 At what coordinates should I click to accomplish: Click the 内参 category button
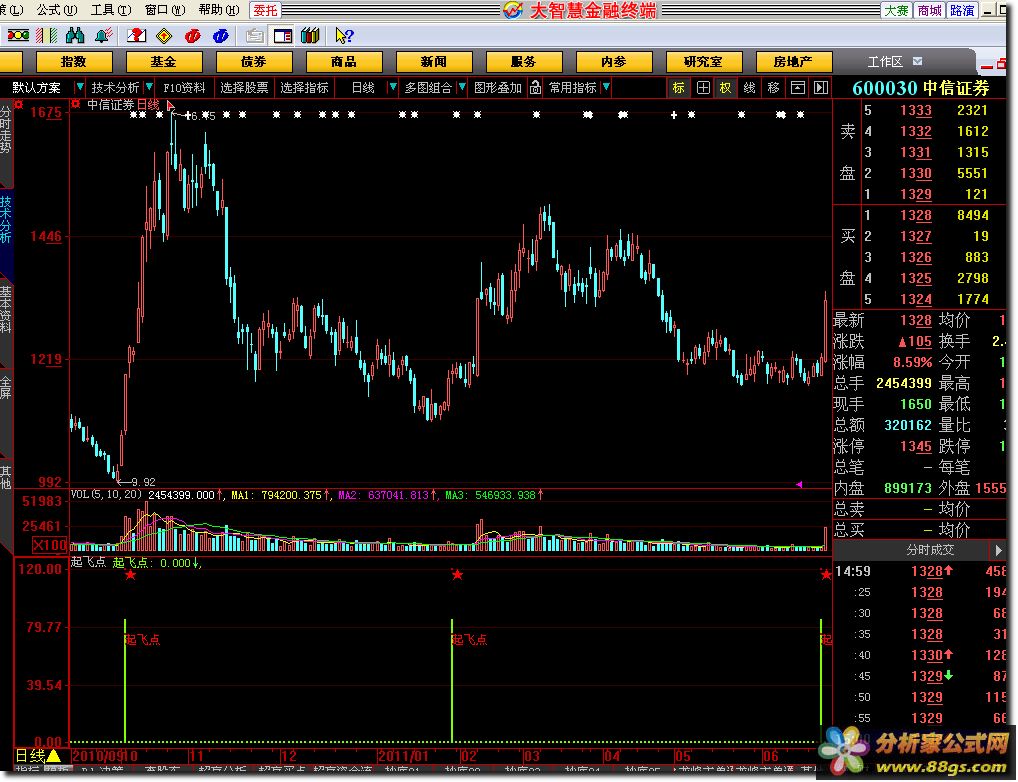(614, 62)
